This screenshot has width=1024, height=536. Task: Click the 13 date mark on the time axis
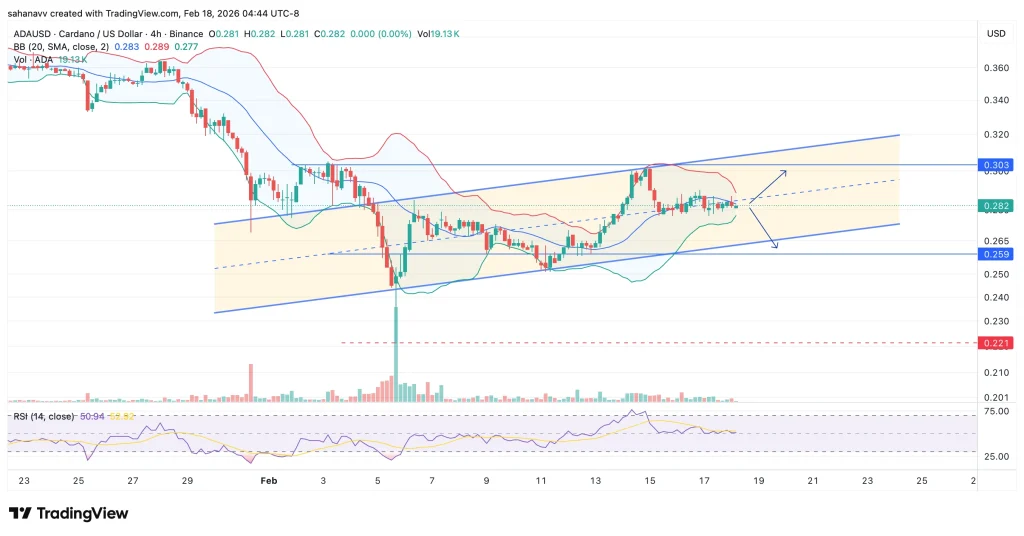pos(595,480)
